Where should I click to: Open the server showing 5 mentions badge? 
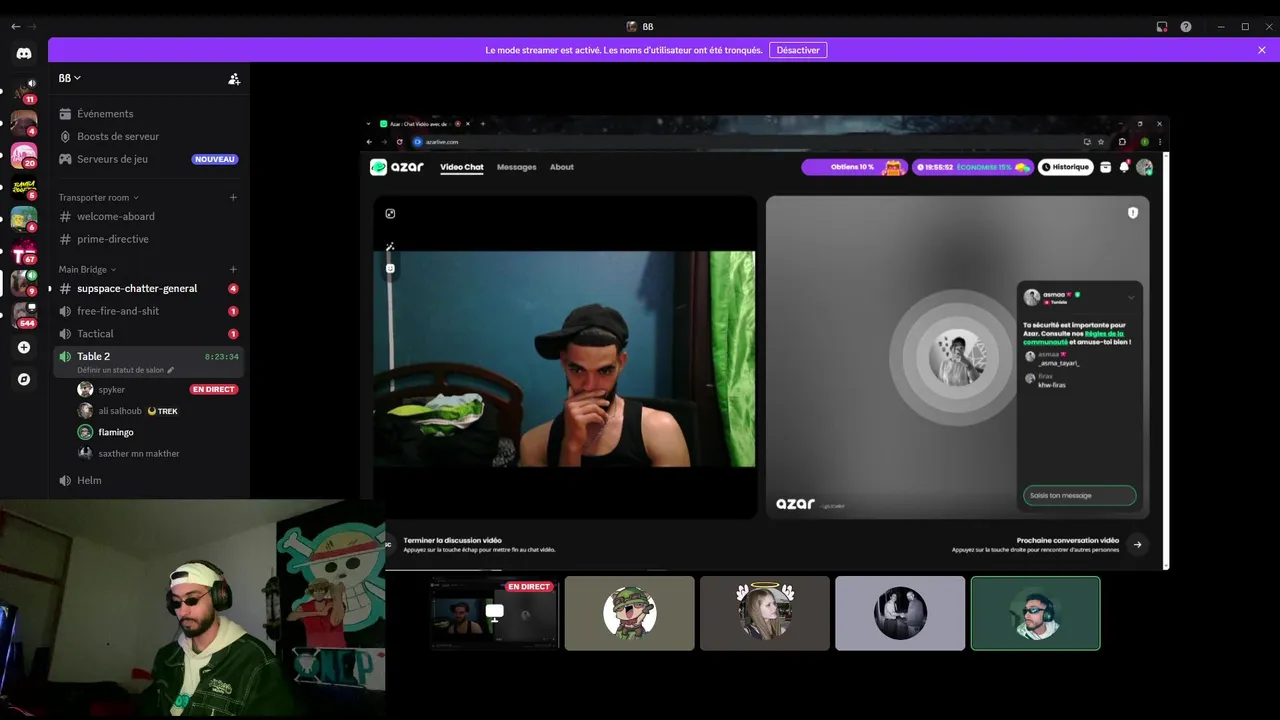(24, 187)
